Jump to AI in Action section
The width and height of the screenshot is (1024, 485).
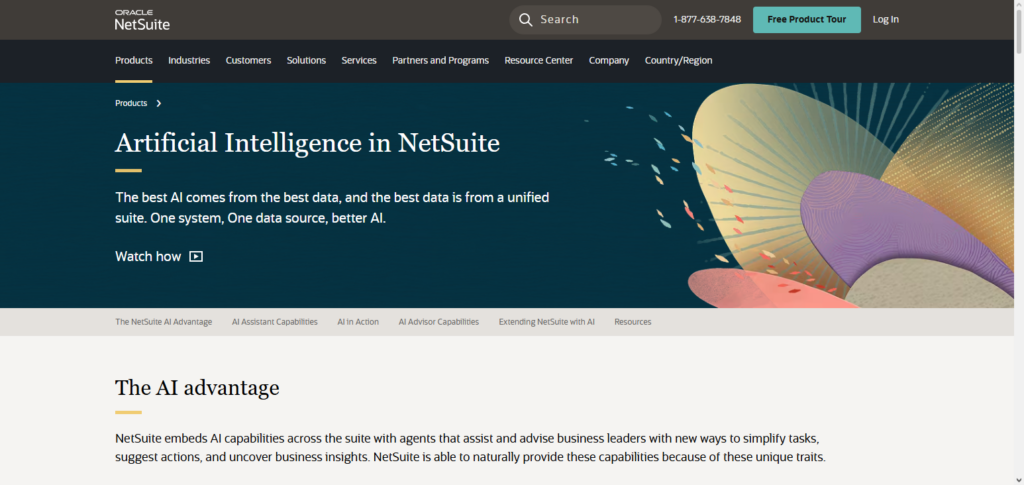pyautogui.click(x=358, y=322)
